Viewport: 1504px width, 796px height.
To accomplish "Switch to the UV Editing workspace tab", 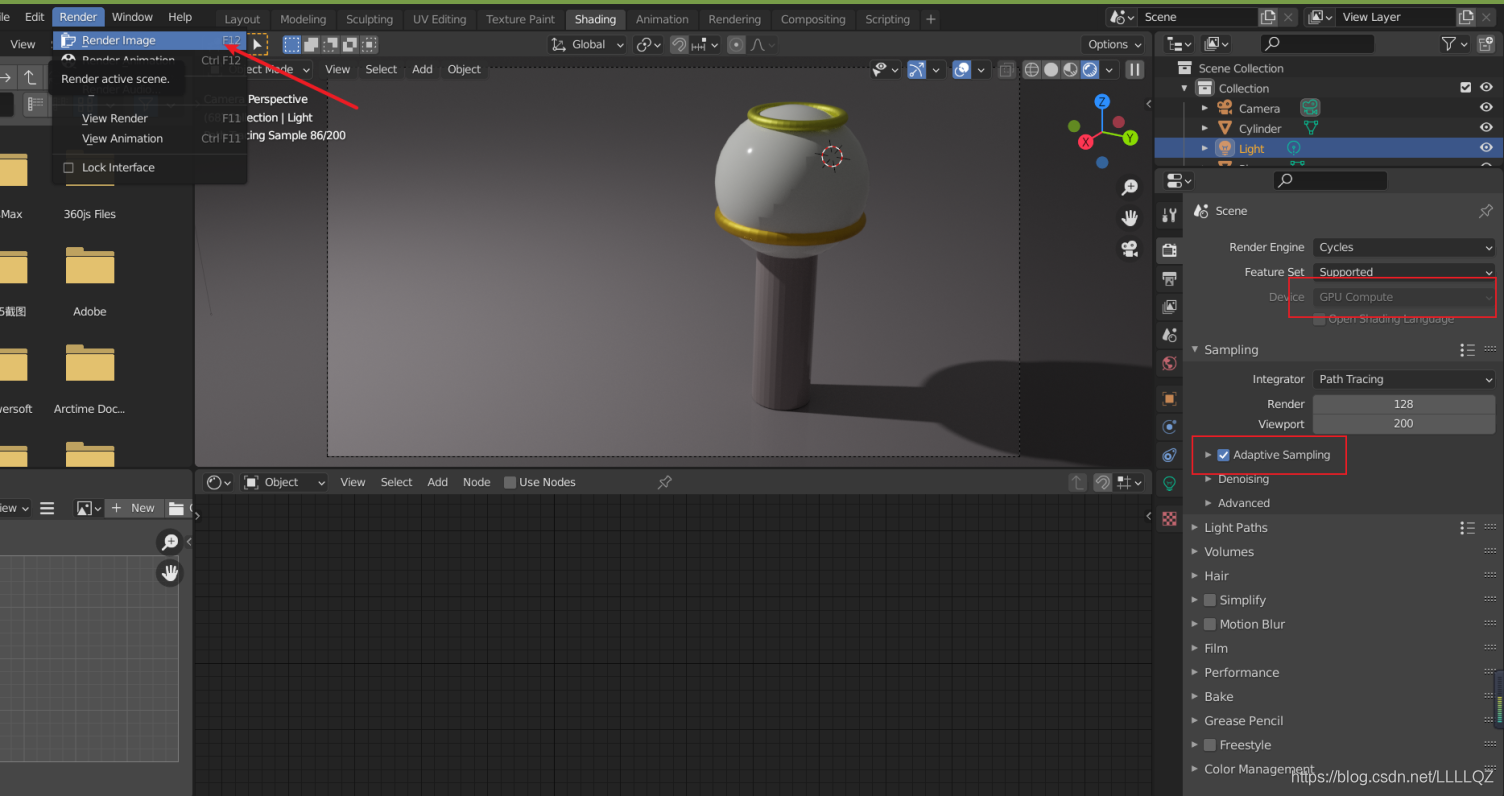I will coord(439,19).
